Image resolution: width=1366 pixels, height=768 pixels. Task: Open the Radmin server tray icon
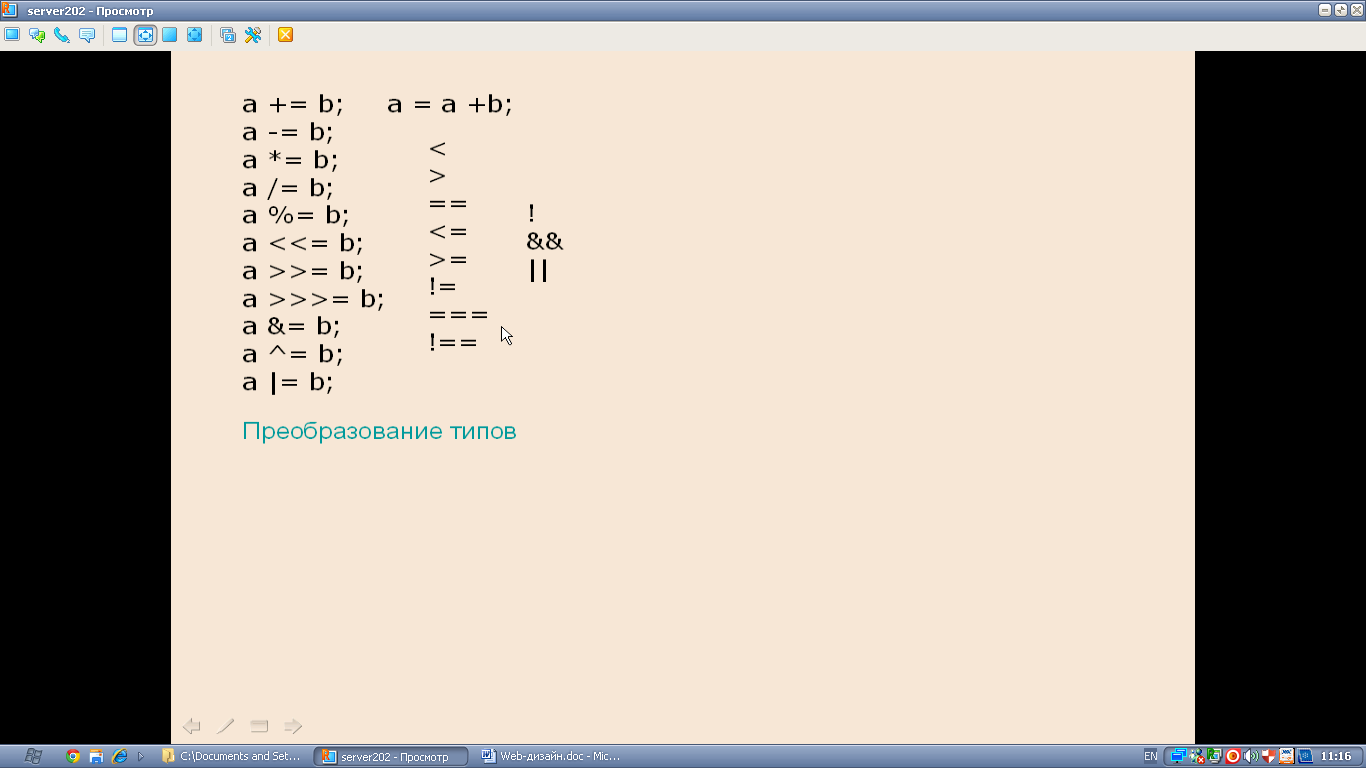click(x=1214, y=756)
